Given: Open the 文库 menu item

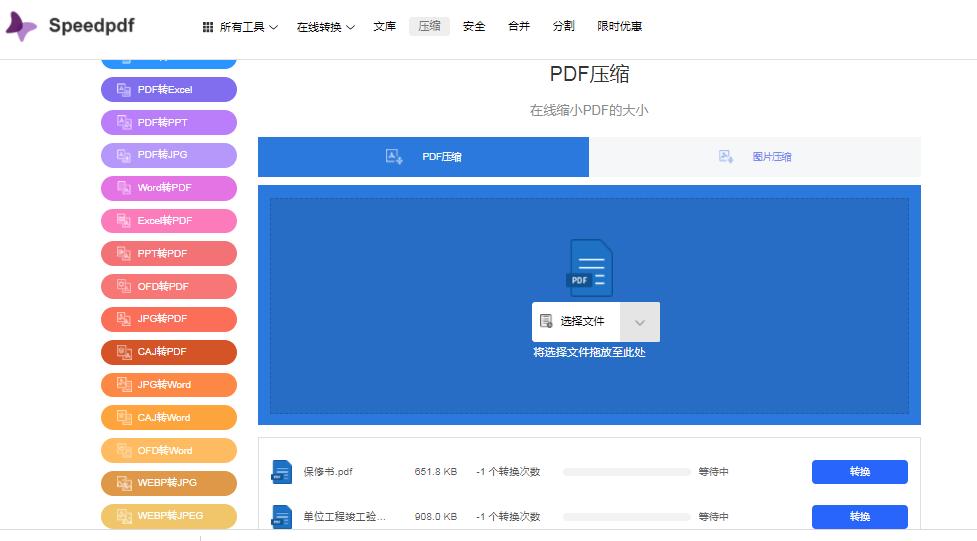Looking at the screenshot, I should click(384, 26).
